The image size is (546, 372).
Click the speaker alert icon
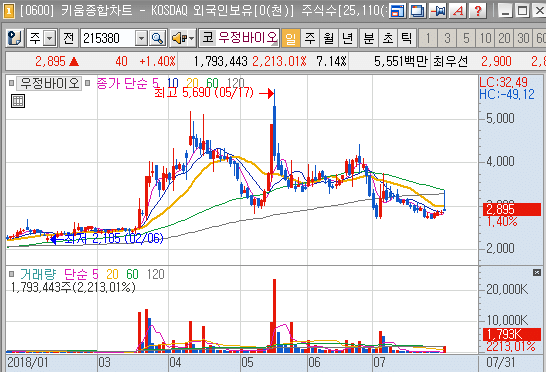click(x=179, y=38)
